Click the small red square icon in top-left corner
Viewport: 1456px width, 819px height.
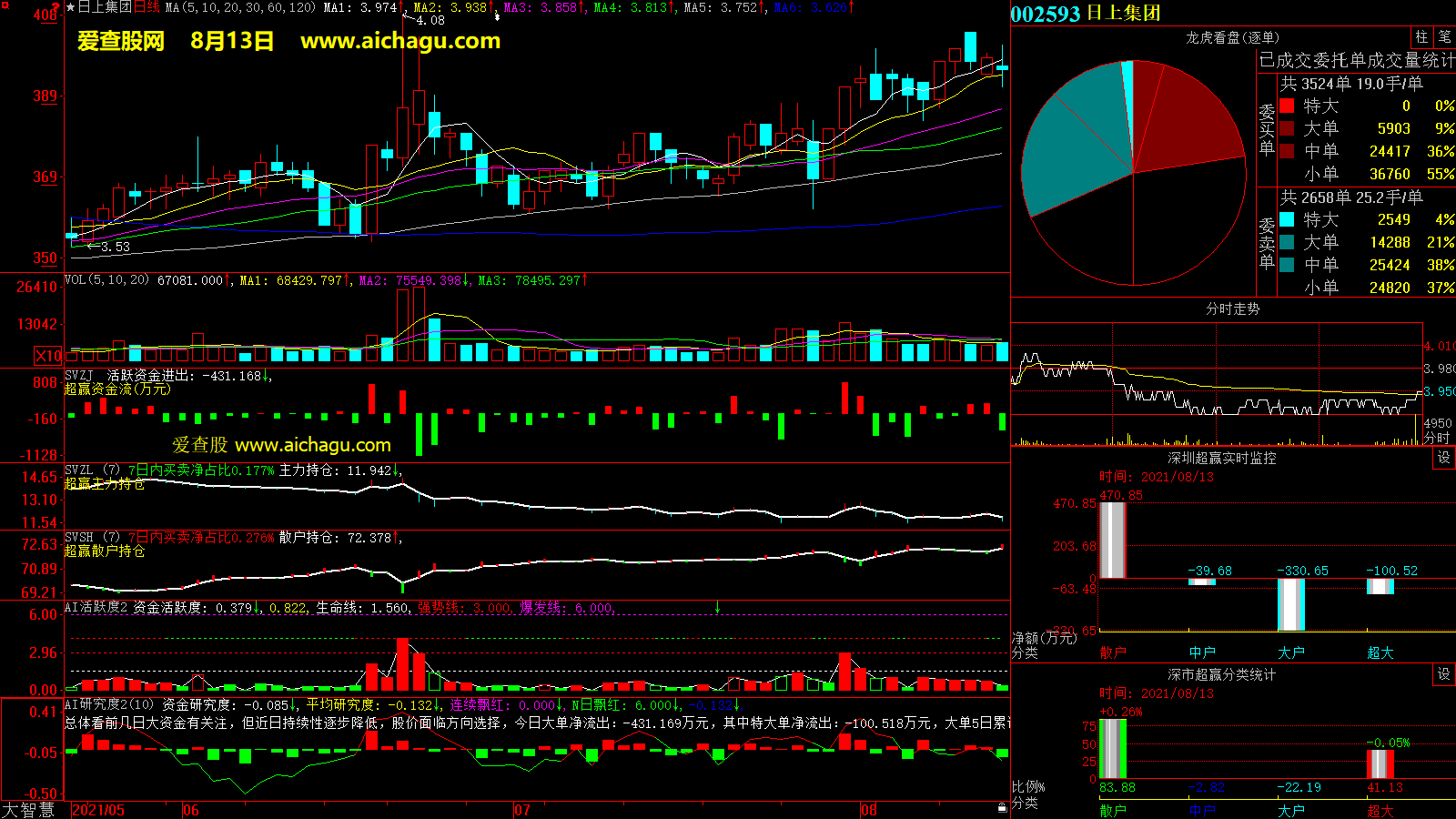pyautogui.click(x=5, y=5)
